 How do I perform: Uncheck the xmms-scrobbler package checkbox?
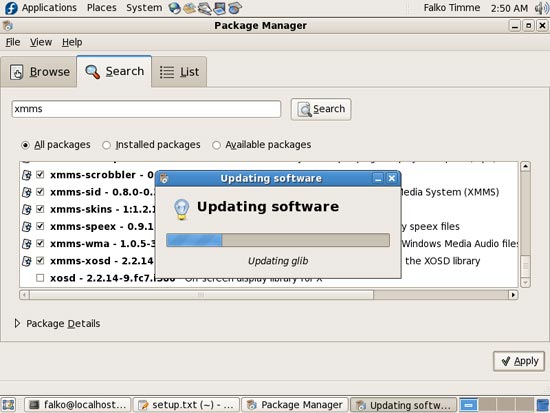(x=40, y=174)
